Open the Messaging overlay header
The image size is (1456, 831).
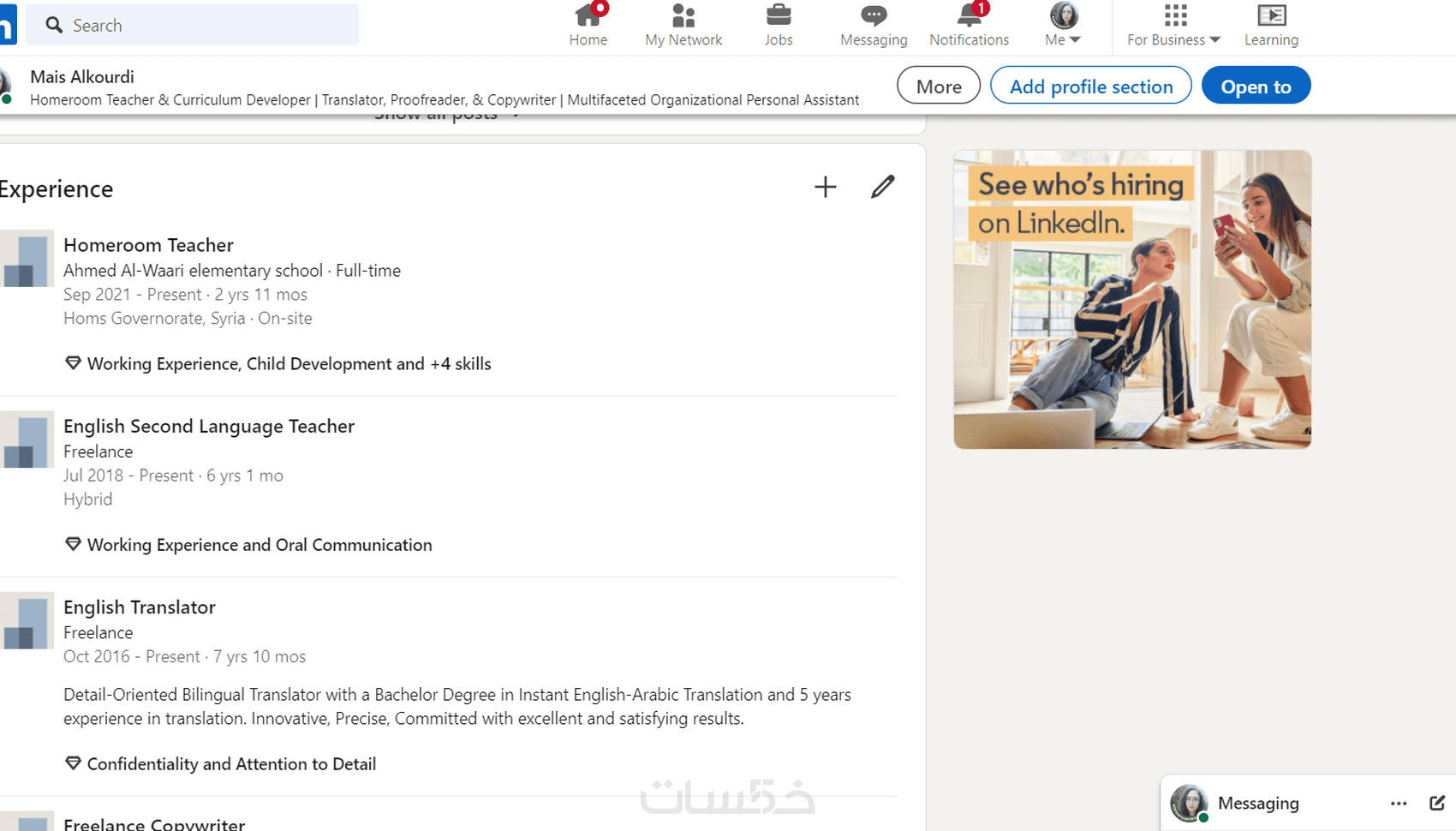[x=1308, y=803]
